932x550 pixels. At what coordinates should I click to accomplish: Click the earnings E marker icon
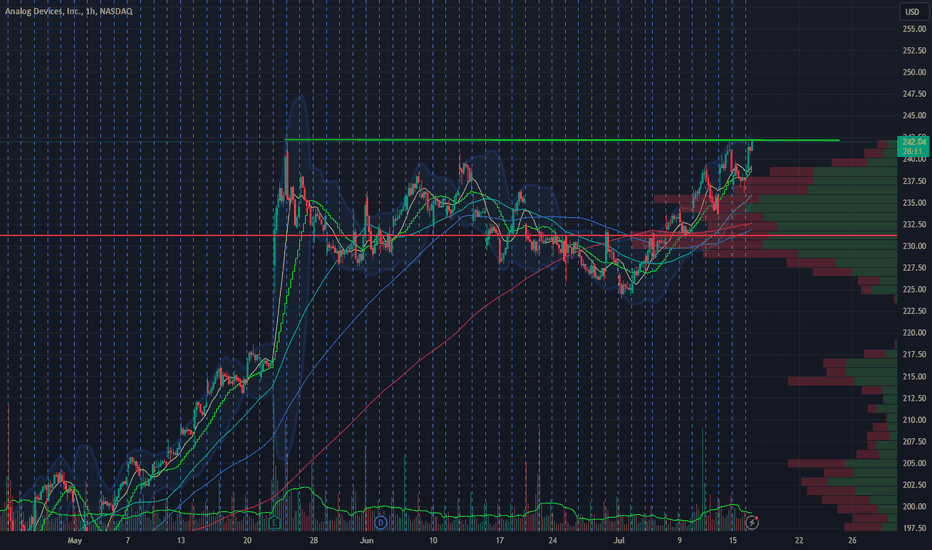pyautogui.click(x=274, y=523)
